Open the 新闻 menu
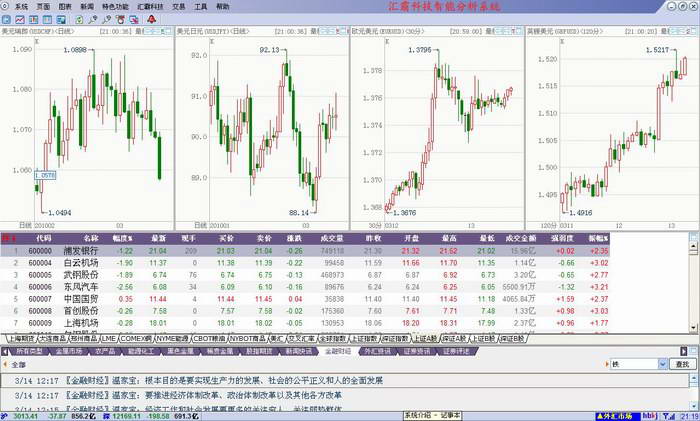The height and width of the screenshot is (421, 700). click(x=87, y=7)
